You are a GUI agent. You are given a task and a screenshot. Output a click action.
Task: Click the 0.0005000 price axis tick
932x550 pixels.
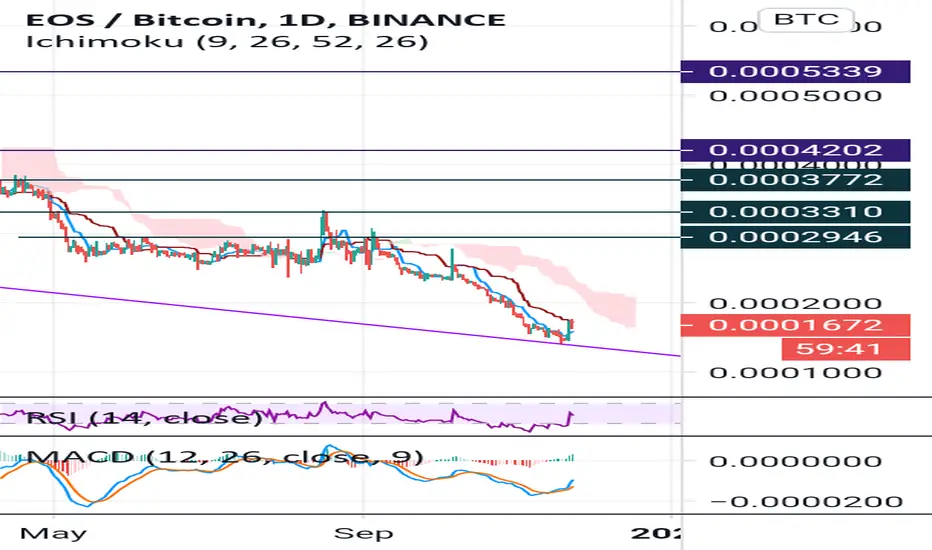pos(795,96)
